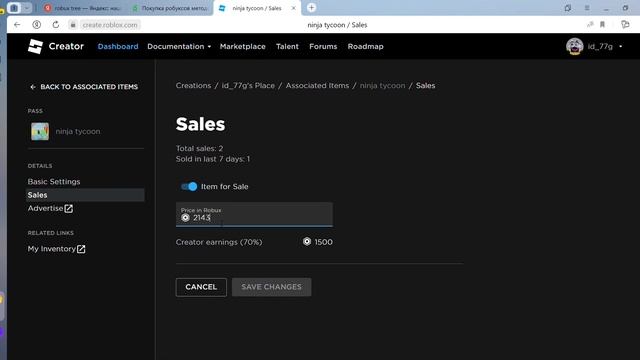This screenshot has height=360, width=640.
Task: Click the create.roblox.com address bar
Action: pos(110,25)
